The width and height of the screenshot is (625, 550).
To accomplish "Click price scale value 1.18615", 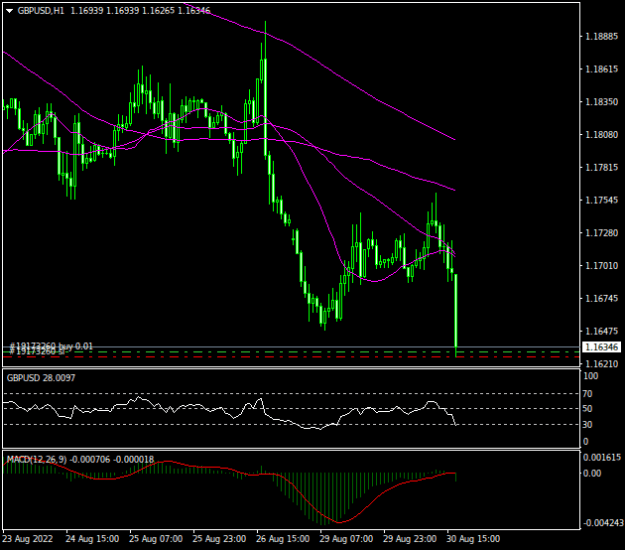I will point(601,69).
